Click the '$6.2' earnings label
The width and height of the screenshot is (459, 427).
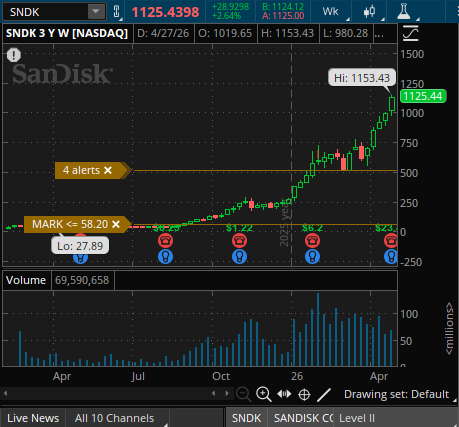pos(312,228)
